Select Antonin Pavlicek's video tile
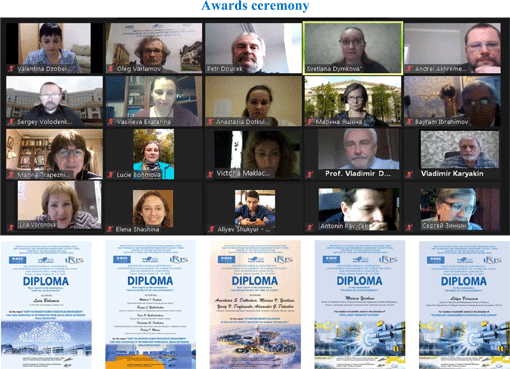The height and width of the screenshot is (369, 510). tap(353, 208)
